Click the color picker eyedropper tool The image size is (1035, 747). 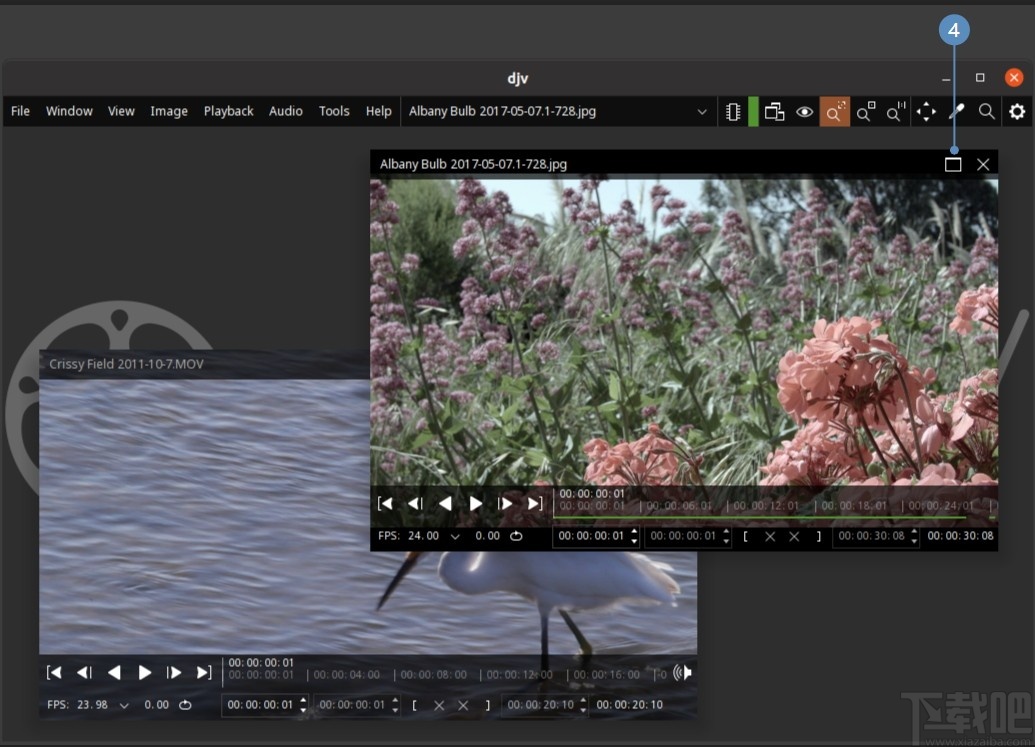click(x=956, y=112)
